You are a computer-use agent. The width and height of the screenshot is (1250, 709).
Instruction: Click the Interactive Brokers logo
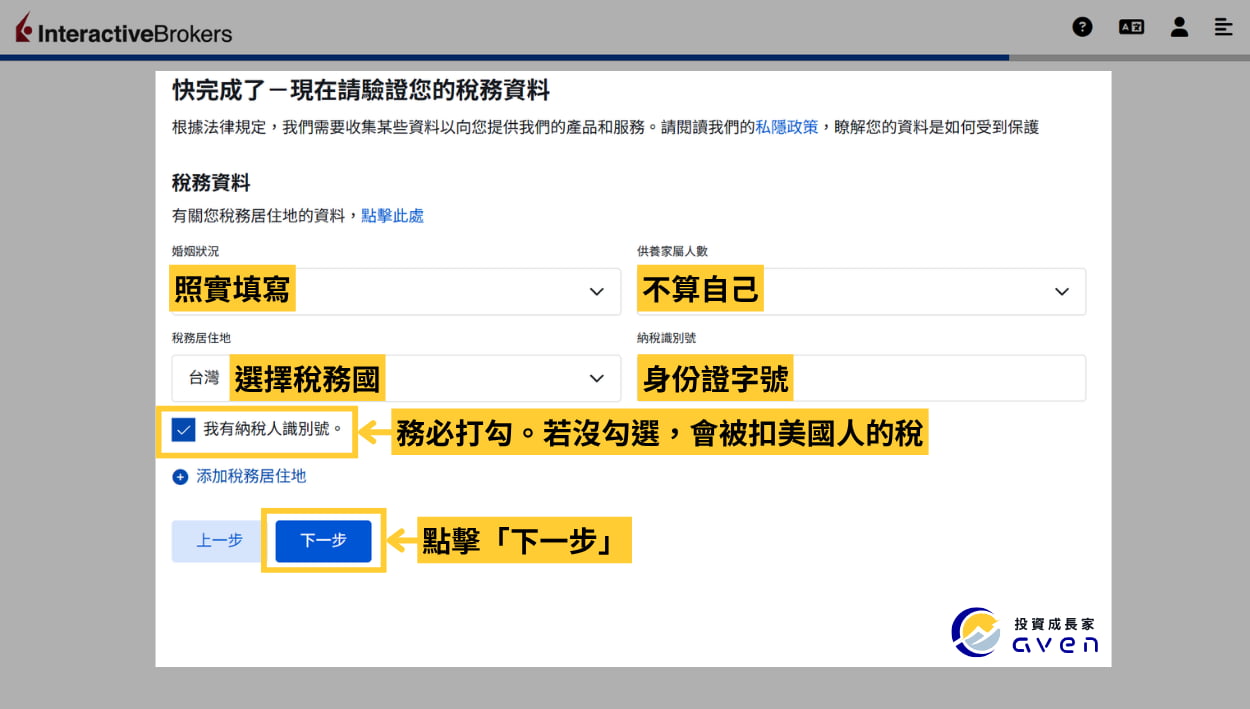point(124,30)
